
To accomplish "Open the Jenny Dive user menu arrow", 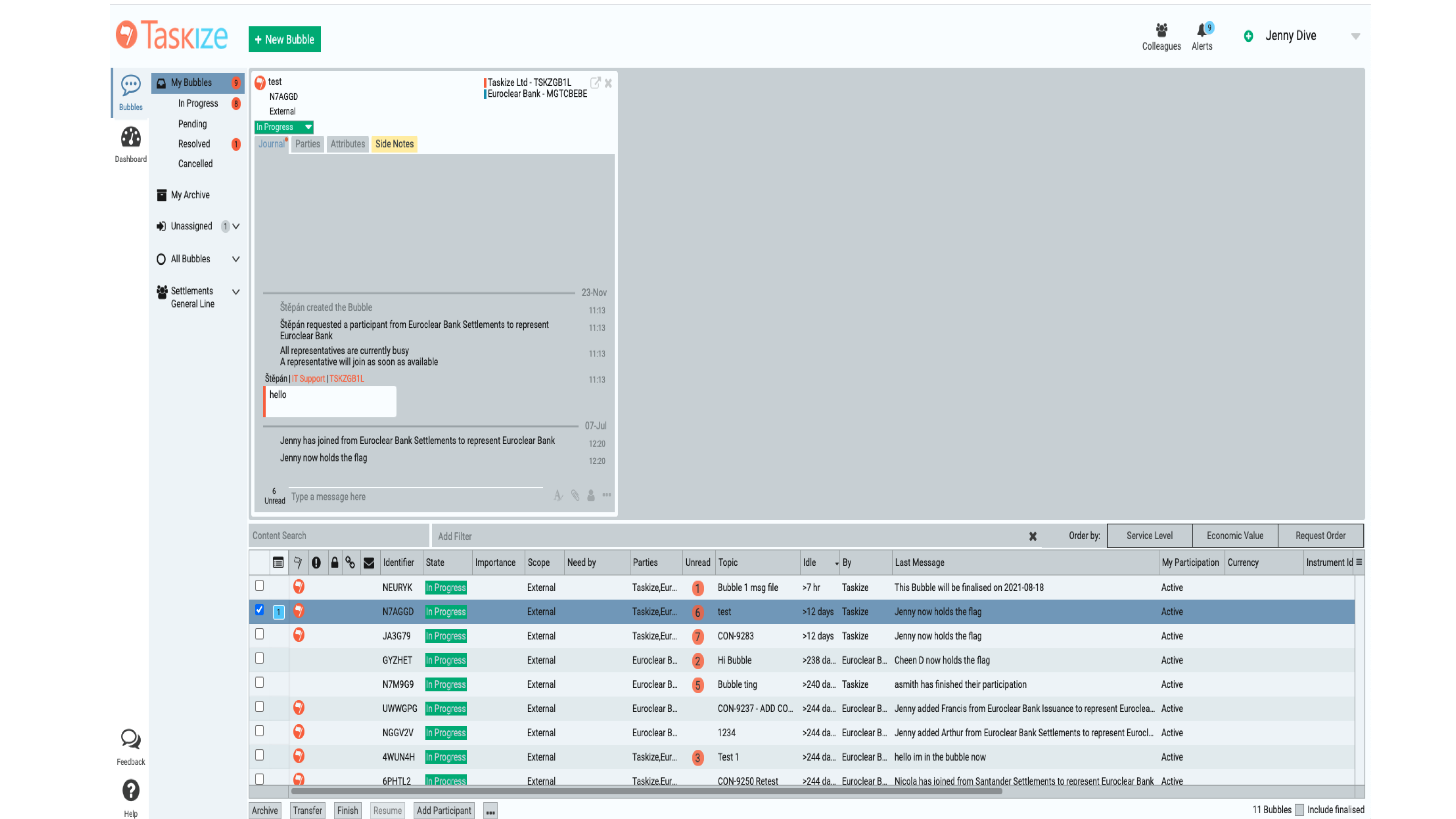I will tap(1356, 37).
